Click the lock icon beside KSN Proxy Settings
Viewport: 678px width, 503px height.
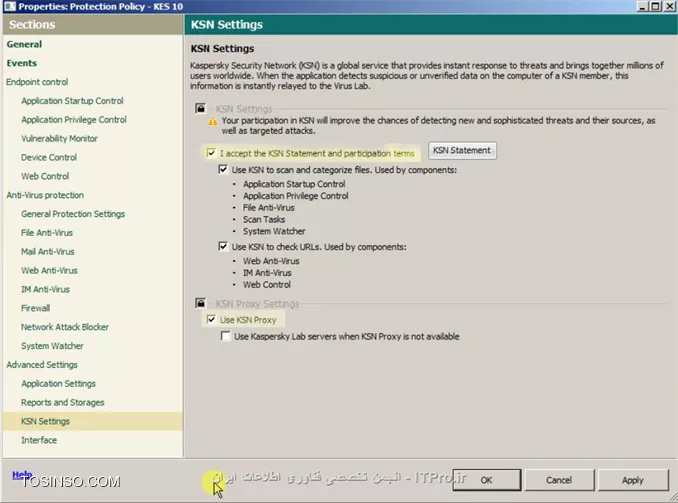tap(200, 303)
